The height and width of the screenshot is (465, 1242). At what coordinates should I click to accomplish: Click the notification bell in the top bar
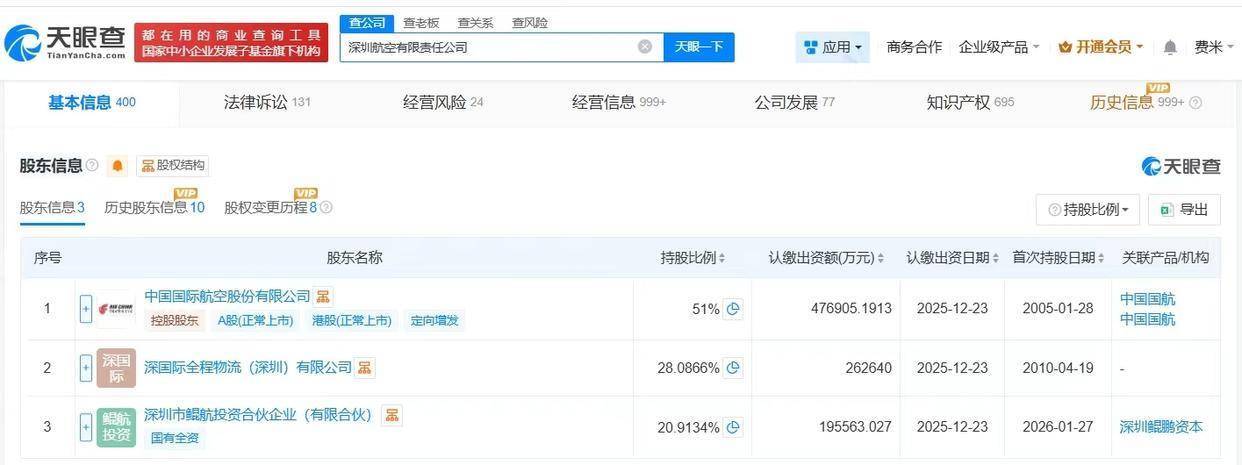[x=1170, y=47]
